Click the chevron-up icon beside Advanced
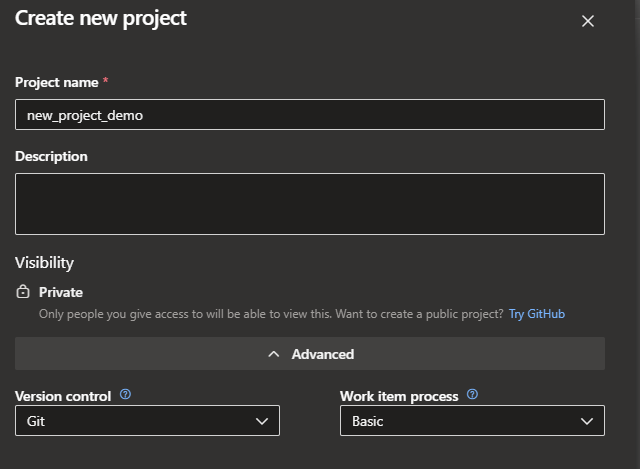This screenshot has width=640, height=469. point(274,354)
